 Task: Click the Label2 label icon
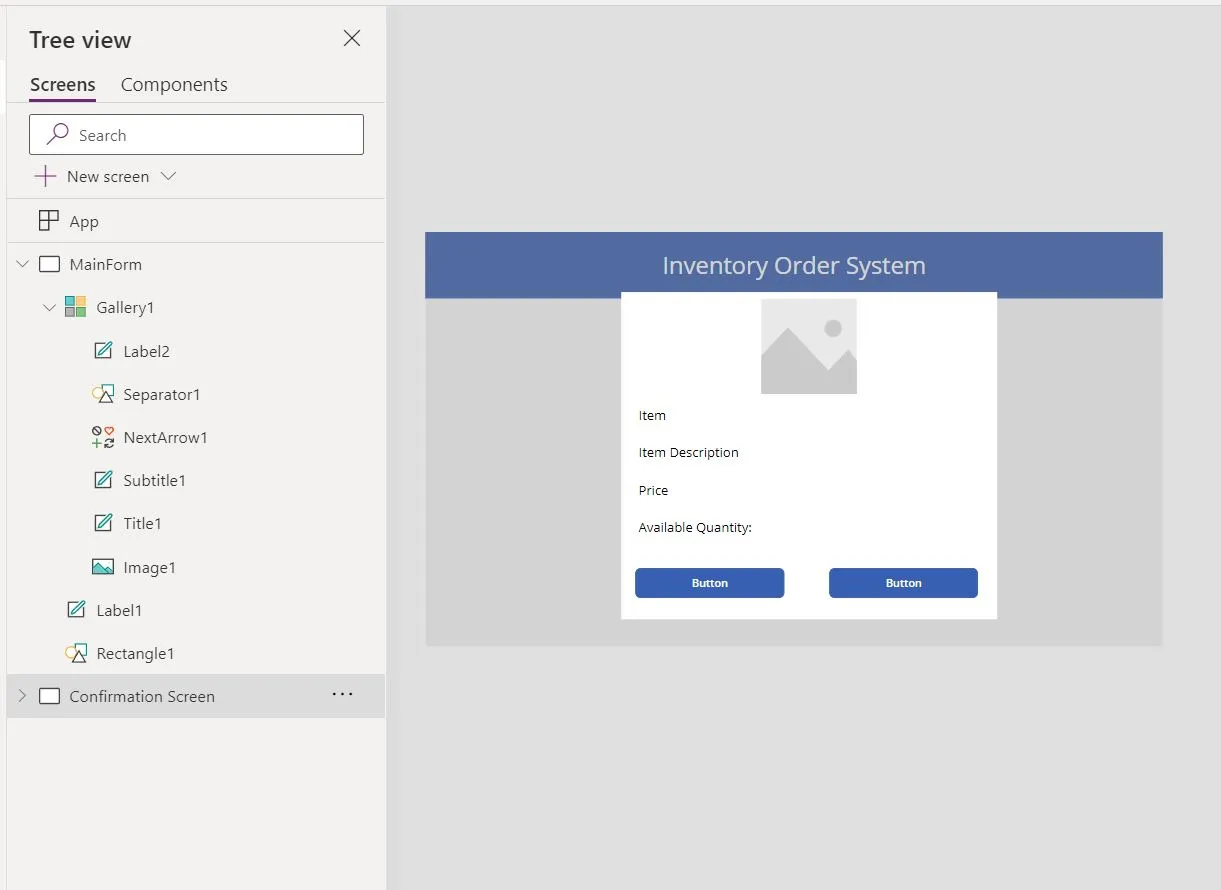point(103,350)
